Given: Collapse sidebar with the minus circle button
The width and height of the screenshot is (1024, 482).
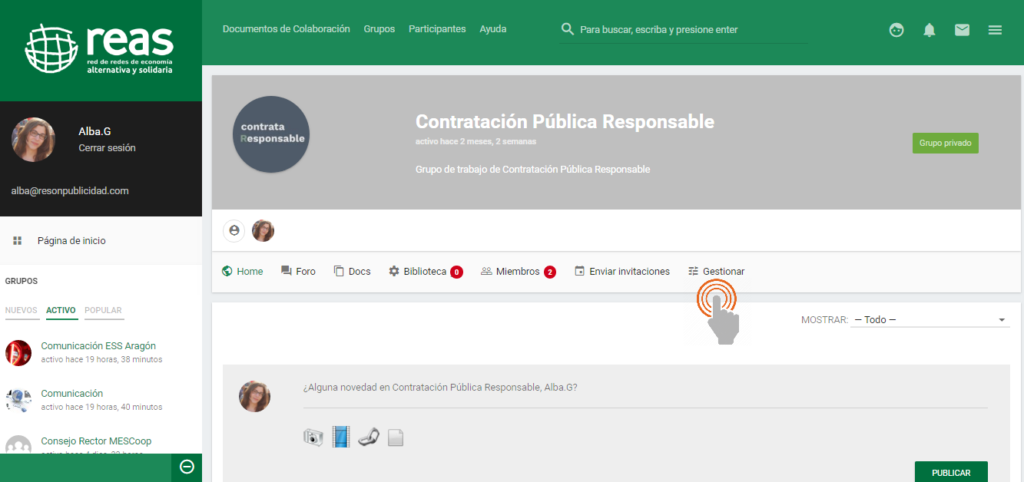Looking at the screenshot, I should [x=186, y=467].
